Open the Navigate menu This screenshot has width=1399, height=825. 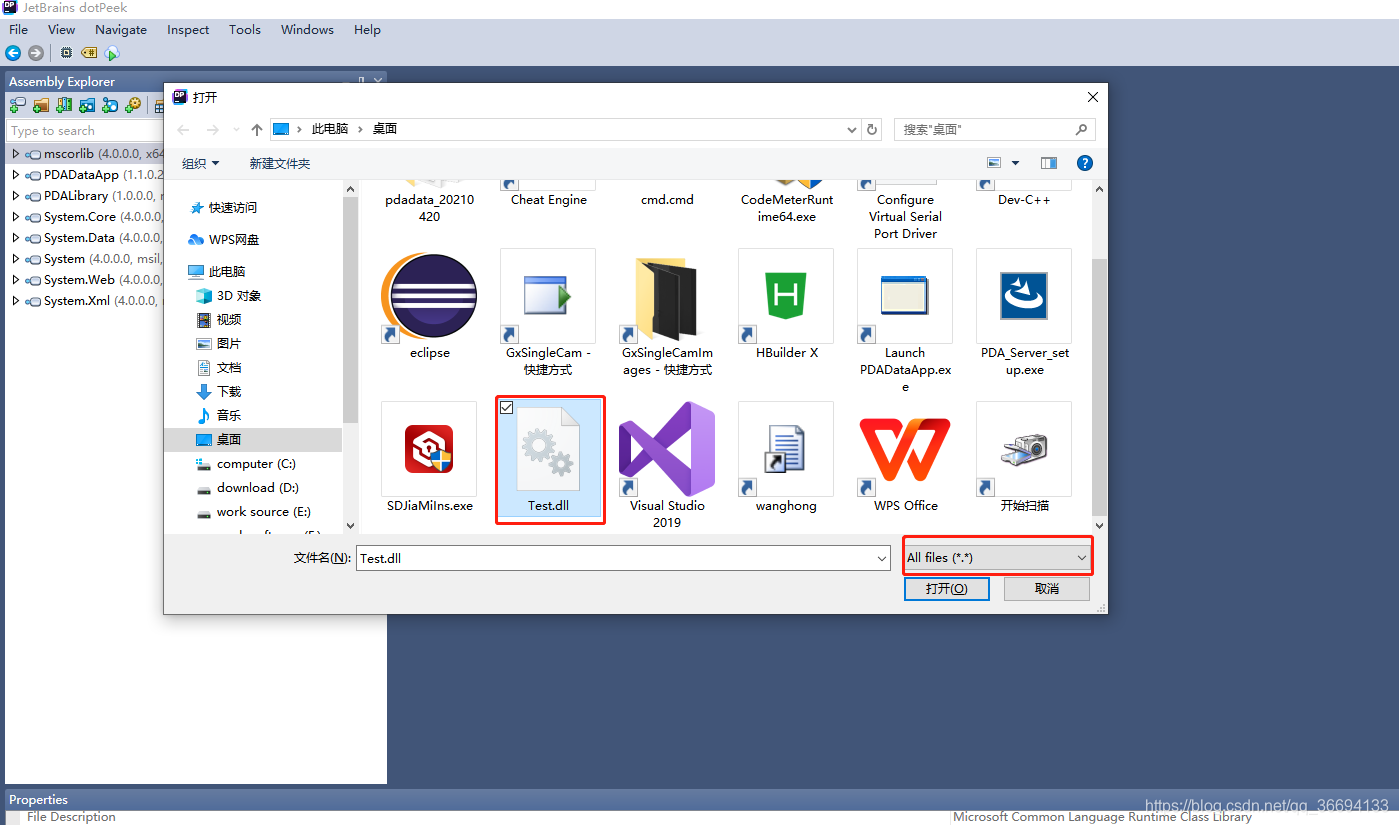click(121, 30)
